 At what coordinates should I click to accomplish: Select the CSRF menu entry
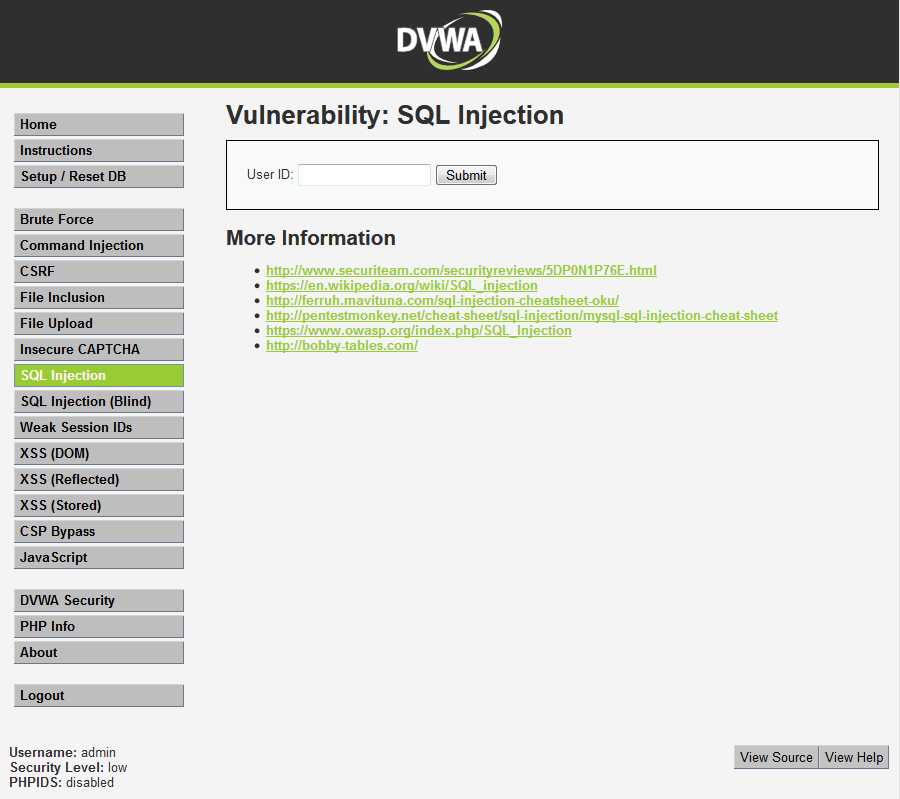(x=99, y=271)
